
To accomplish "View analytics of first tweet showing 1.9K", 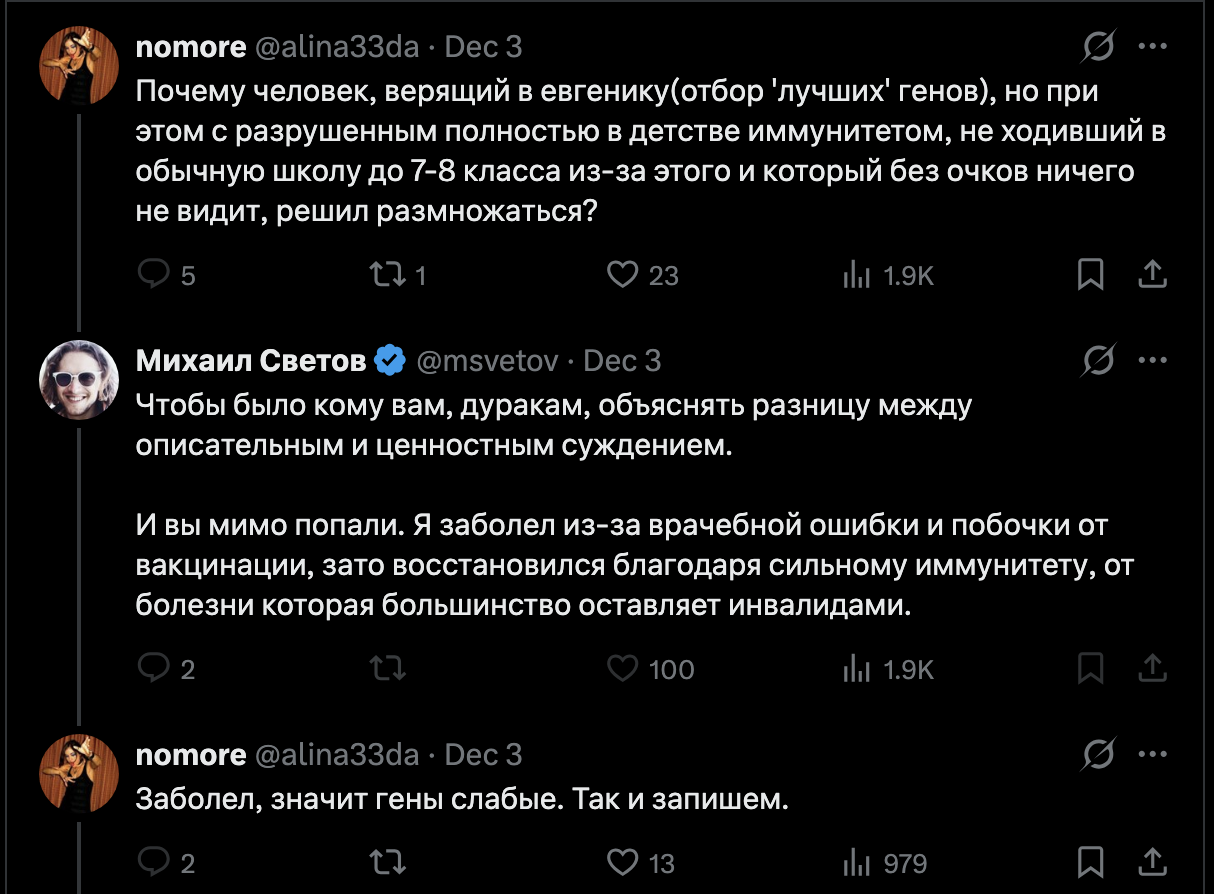I will [857, 274].
